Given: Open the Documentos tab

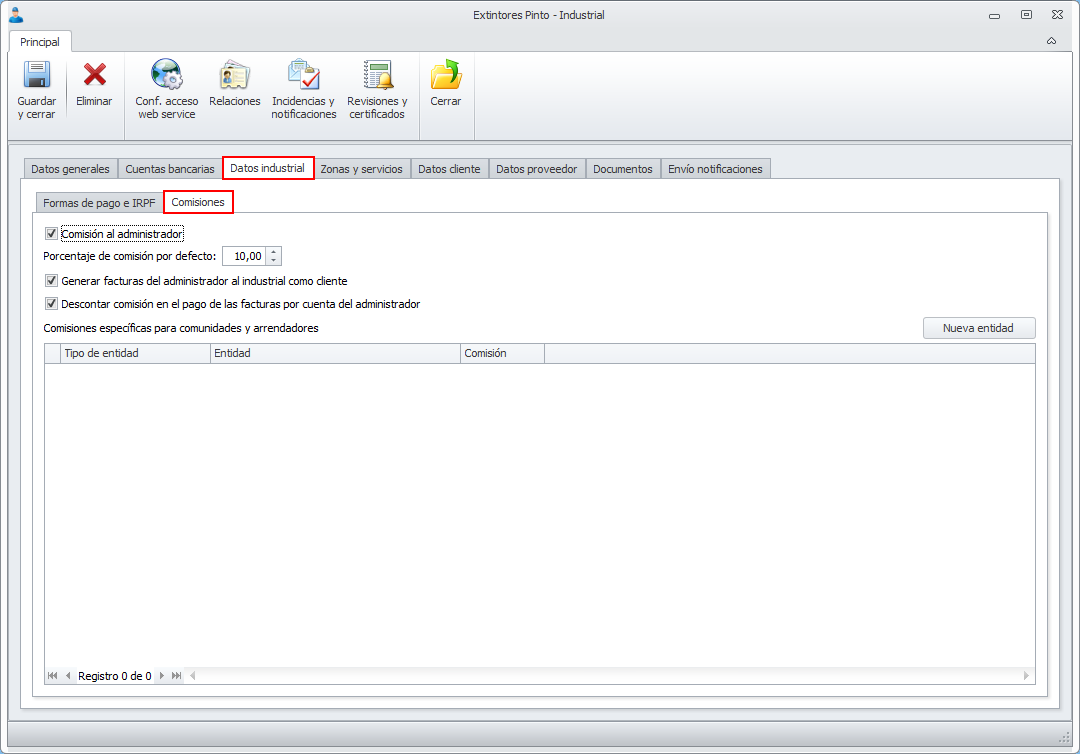Looking at the screenshot, I should pos(623,169).
